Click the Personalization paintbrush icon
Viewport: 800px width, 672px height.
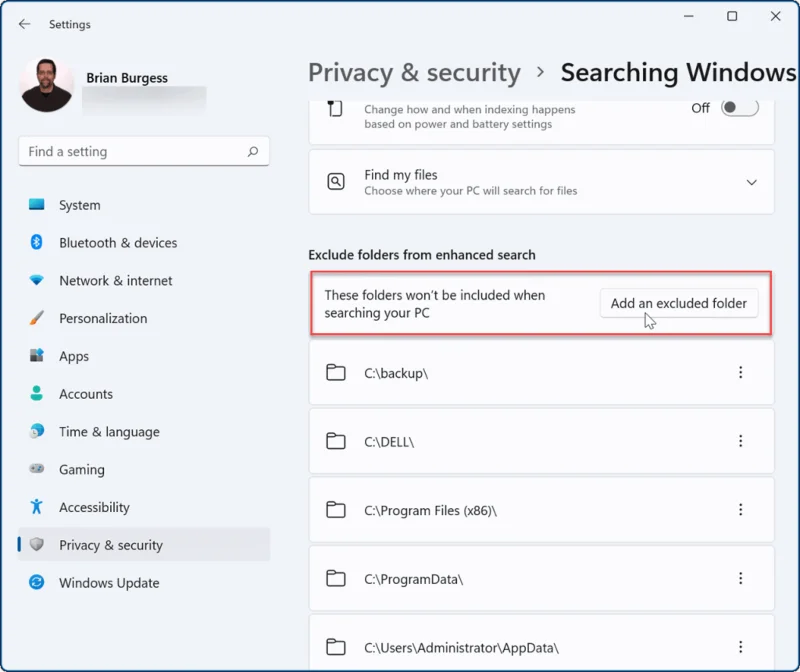pyautogui.click(x=36, y=318)
